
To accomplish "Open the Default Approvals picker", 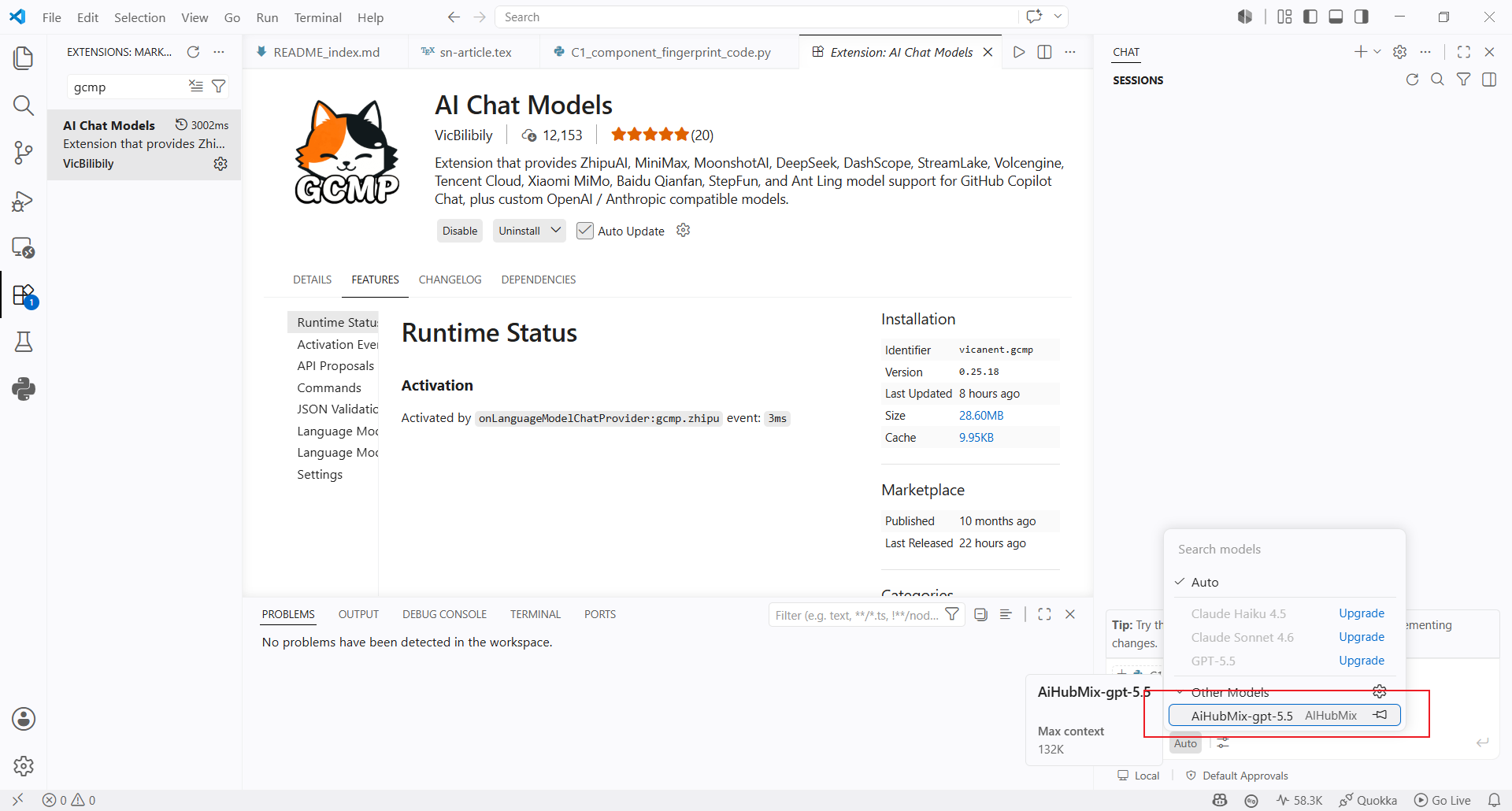I will [x=1237, y=776].
